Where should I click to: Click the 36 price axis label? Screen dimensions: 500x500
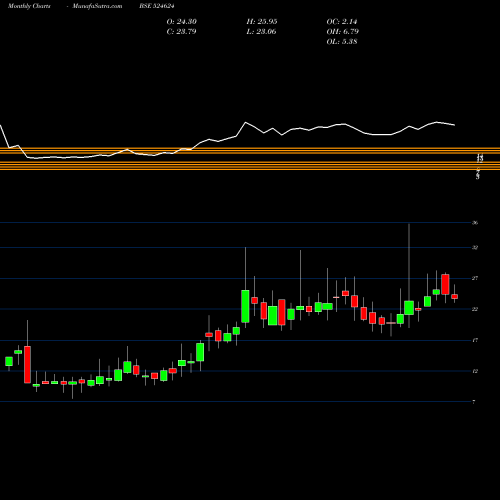coord(475,223)
